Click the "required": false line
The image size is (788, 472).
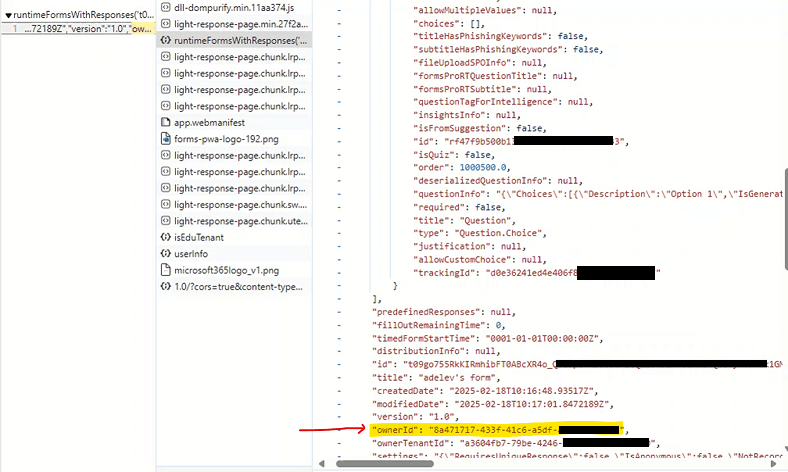pyautogui.click(x=459, y=207)
